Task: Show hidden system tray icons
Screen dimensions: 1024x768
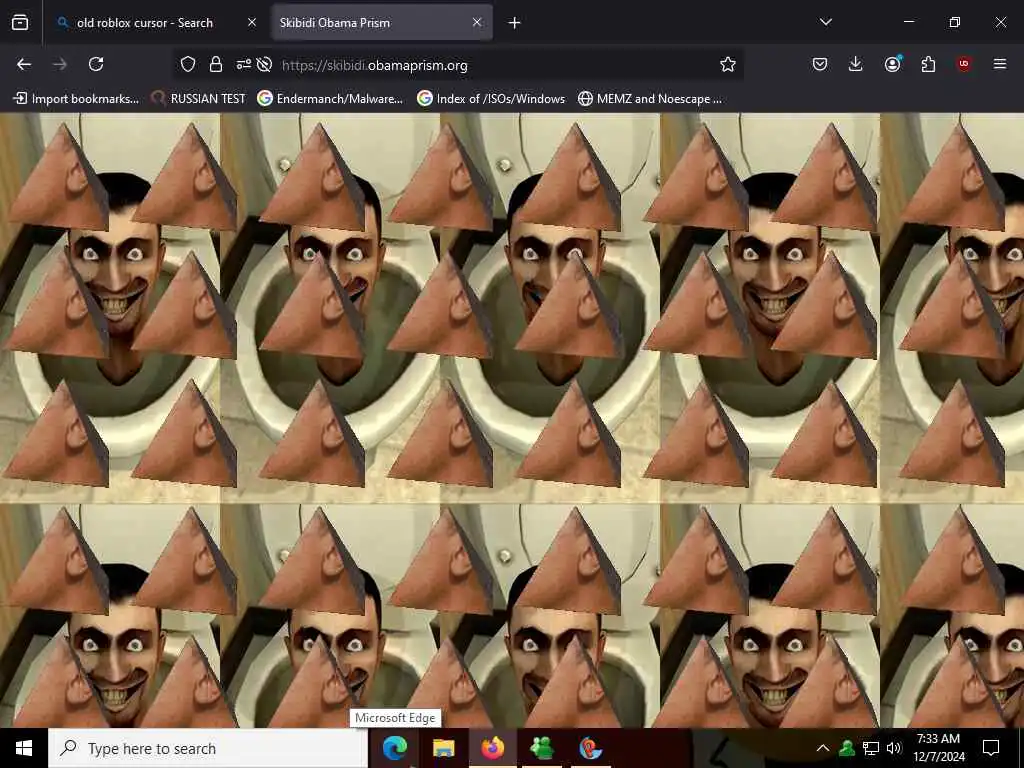Action: [823, 748]
